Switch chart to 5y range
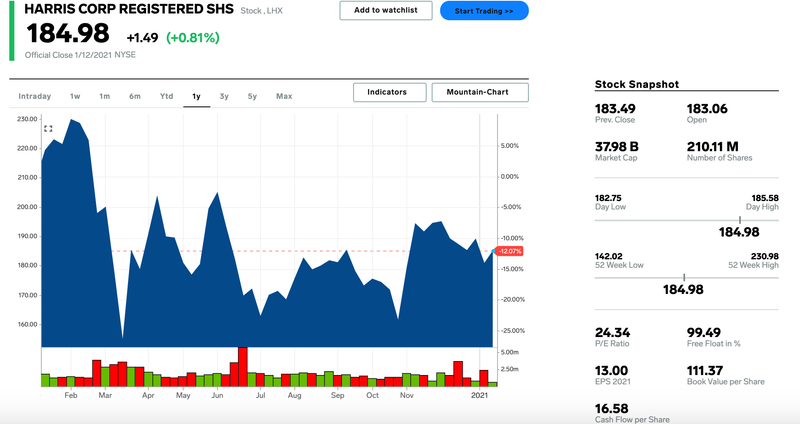The image size is (800, 424). [252, 96]
